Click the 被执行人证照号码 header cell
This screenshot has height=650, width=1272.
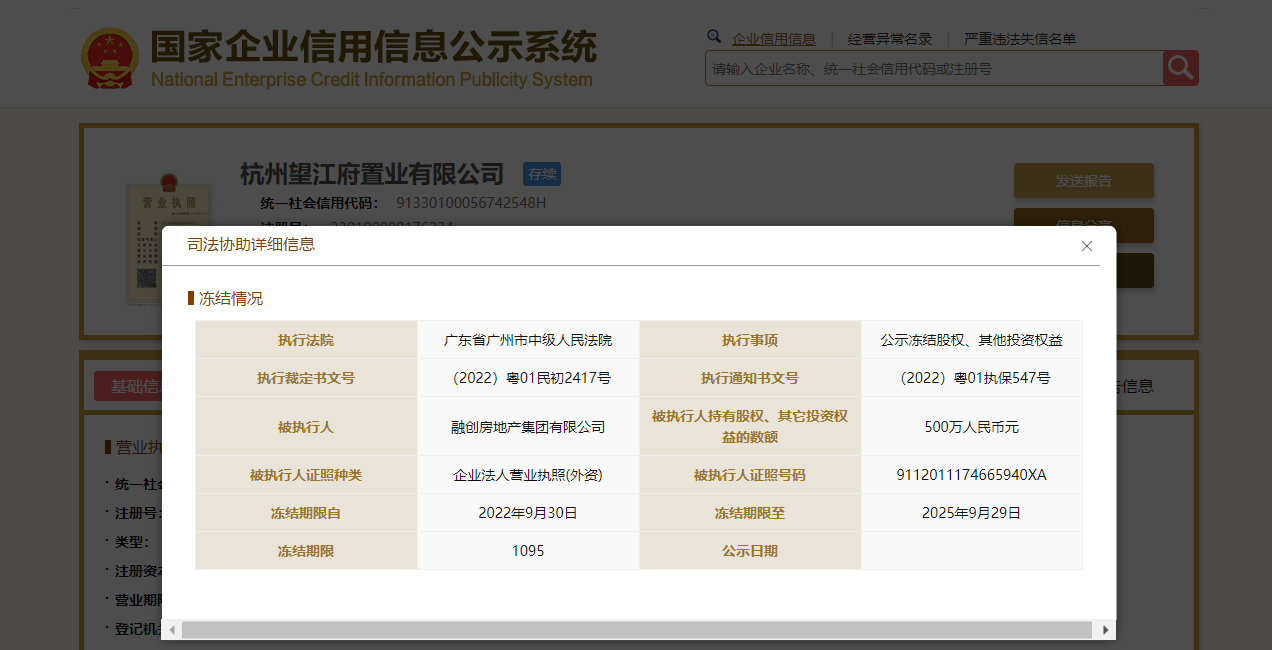(x=750, y=475)
